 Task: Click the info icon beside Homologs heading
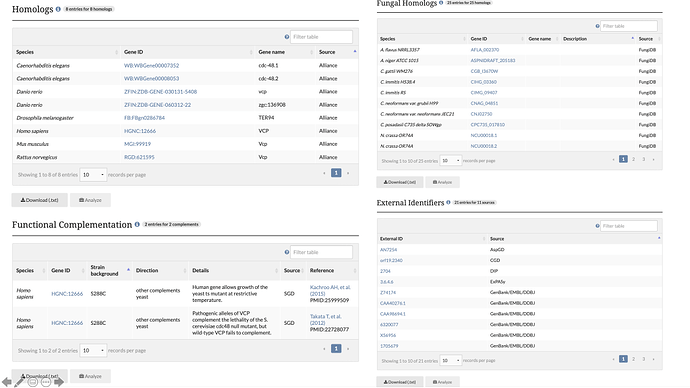pos(58,9)
